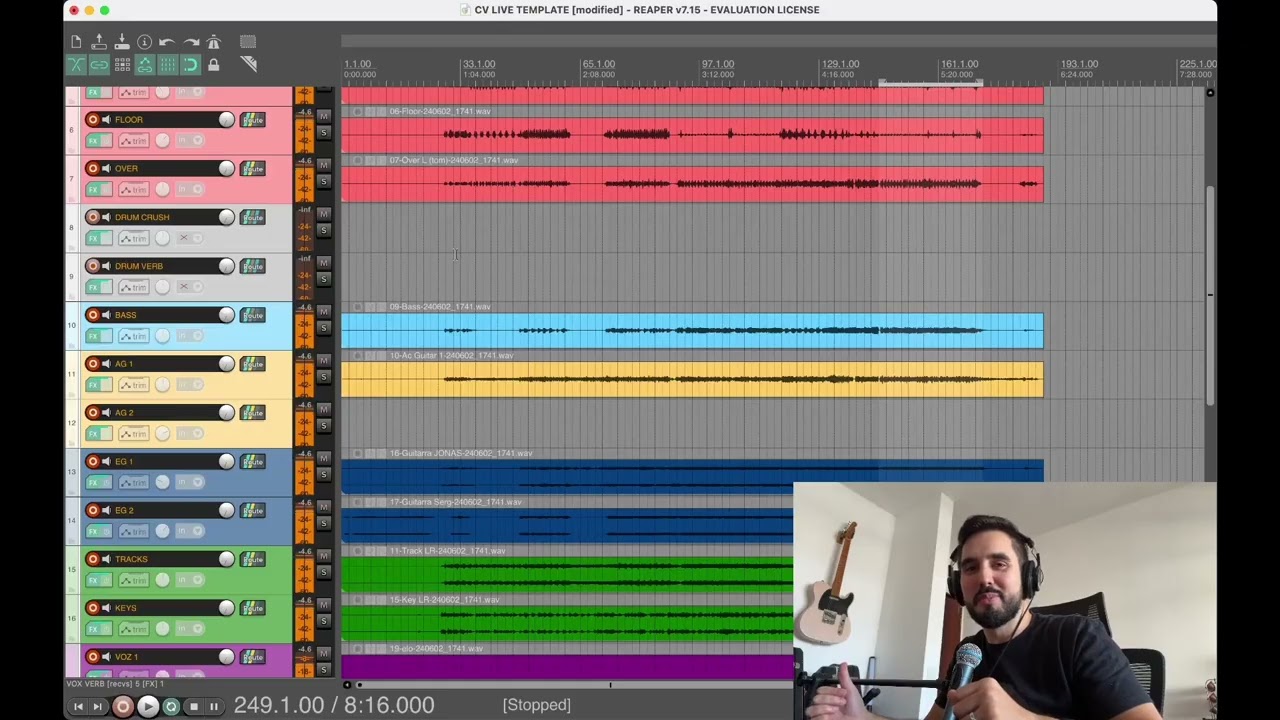Open Project Settings info icon
1280x720 pixels.
pos(145,42)
